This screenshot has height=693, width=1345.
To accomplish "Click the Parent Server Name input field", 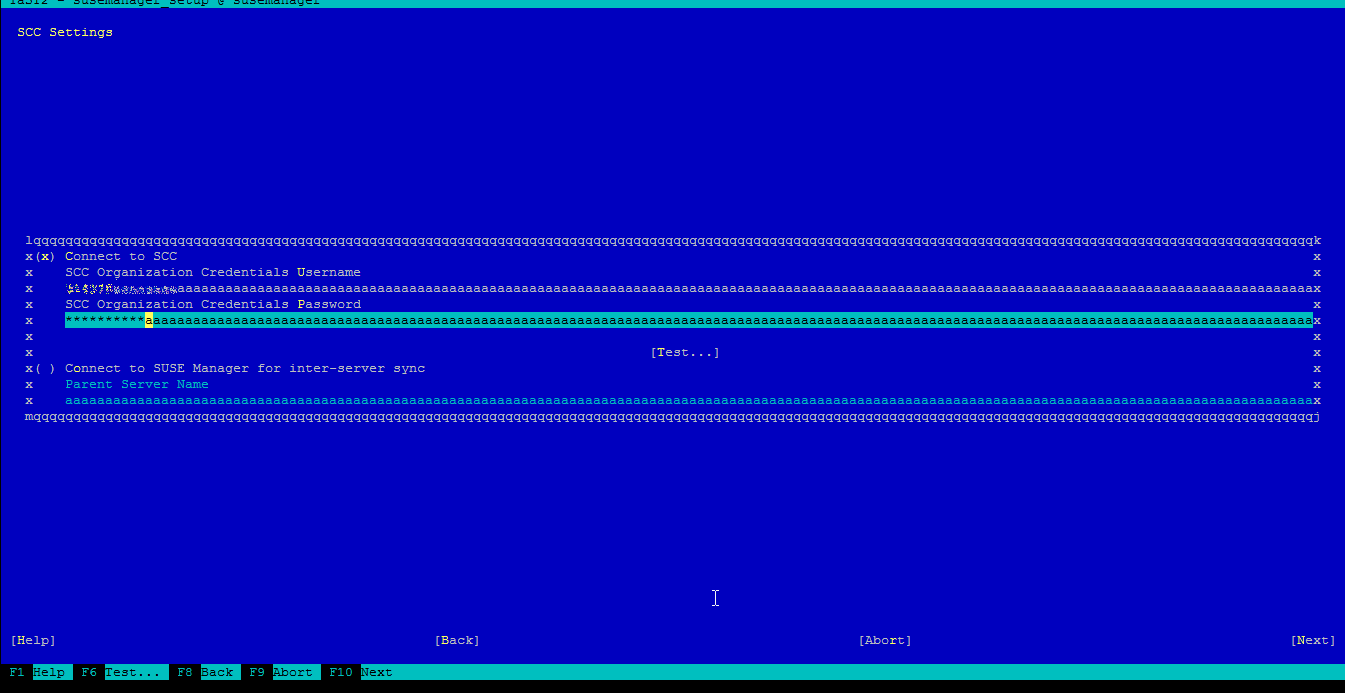I will (x=688, y=401).
